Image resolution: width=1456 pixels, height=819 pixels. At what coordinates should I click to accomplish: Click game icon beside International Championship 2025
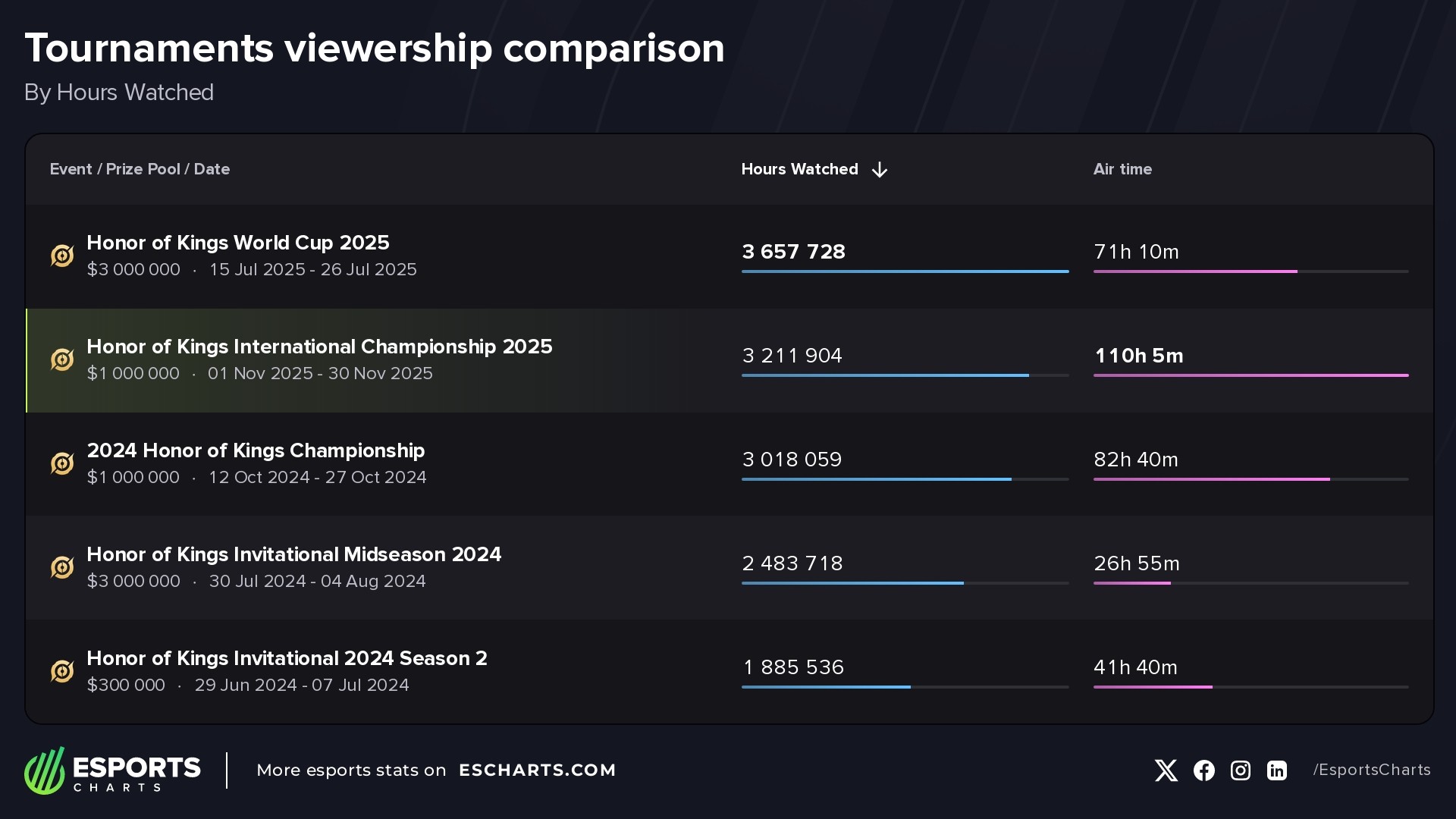coord(62,360)
